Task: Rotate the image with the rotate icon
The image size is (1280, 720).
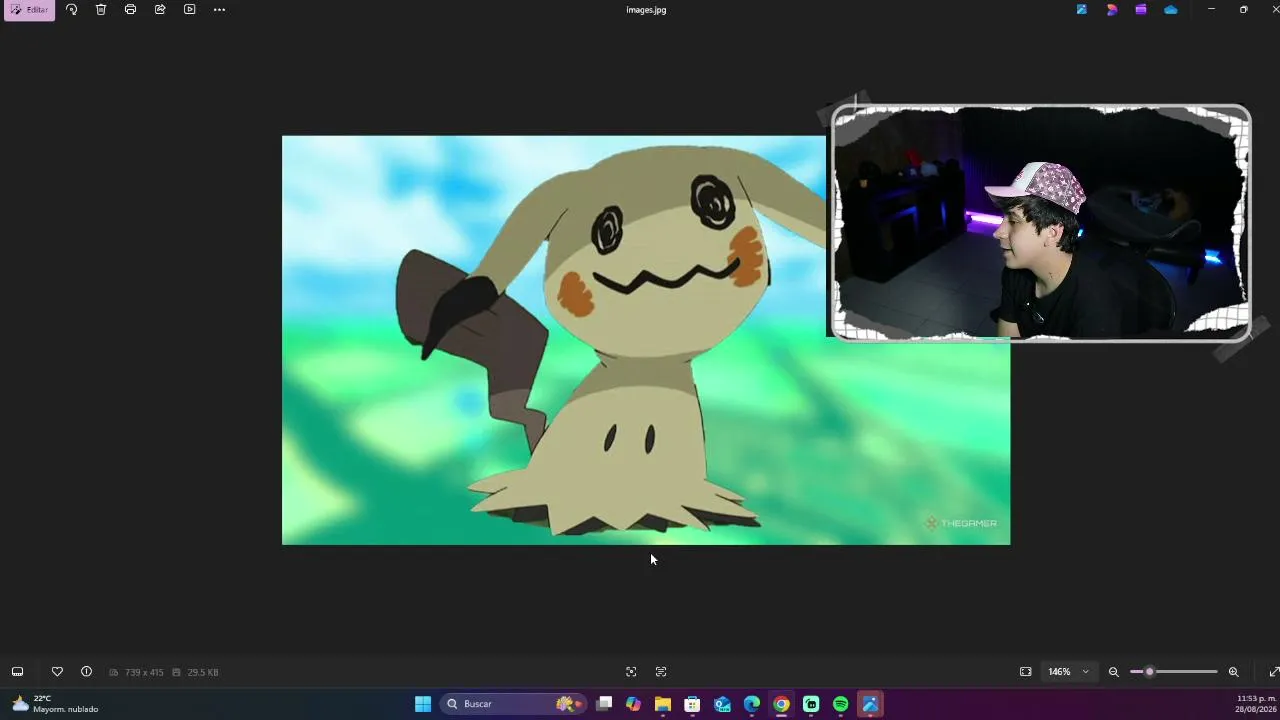Action: pos(71,10)
